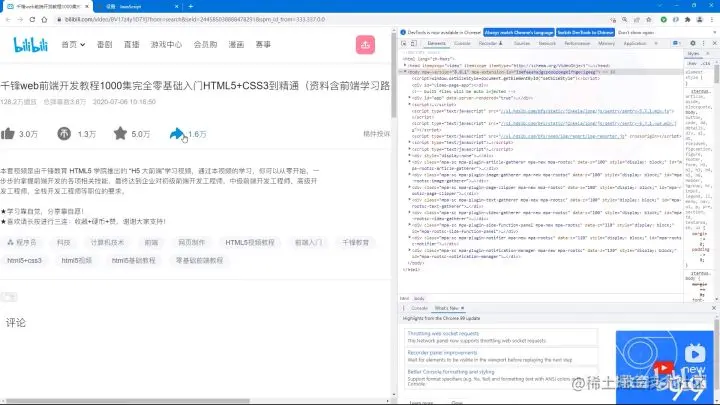This screenshot has height=405, width=720.
Task: Click the zoom magnifier in the address bar
Action: 624,19
